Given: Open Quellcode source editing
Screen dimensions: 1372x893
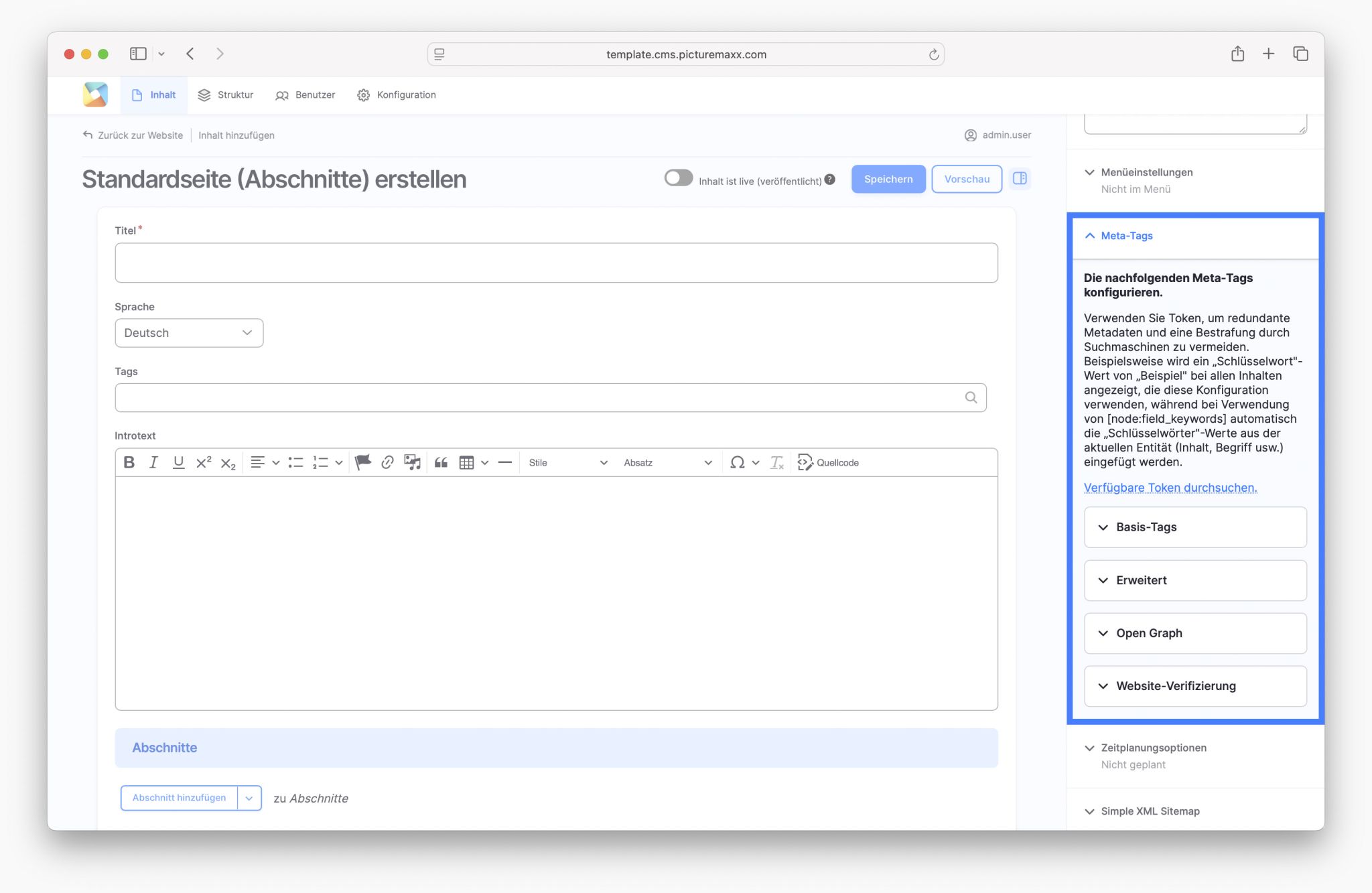Looking at the screenshot, I should coord(828,462).
